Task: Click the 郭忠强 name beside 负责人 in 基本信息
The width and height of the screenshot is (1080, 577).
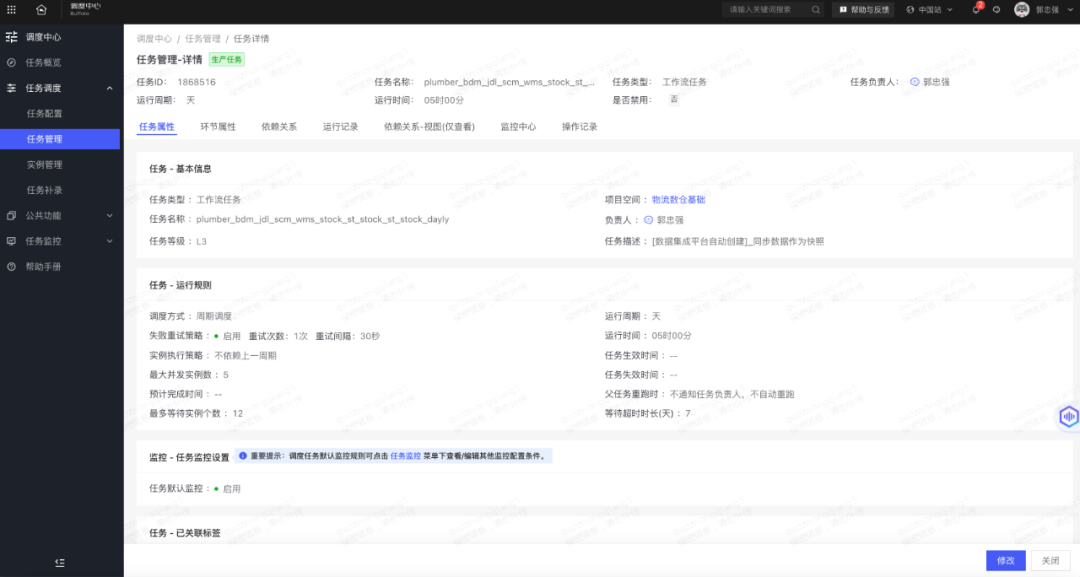Action: [669, 220]
